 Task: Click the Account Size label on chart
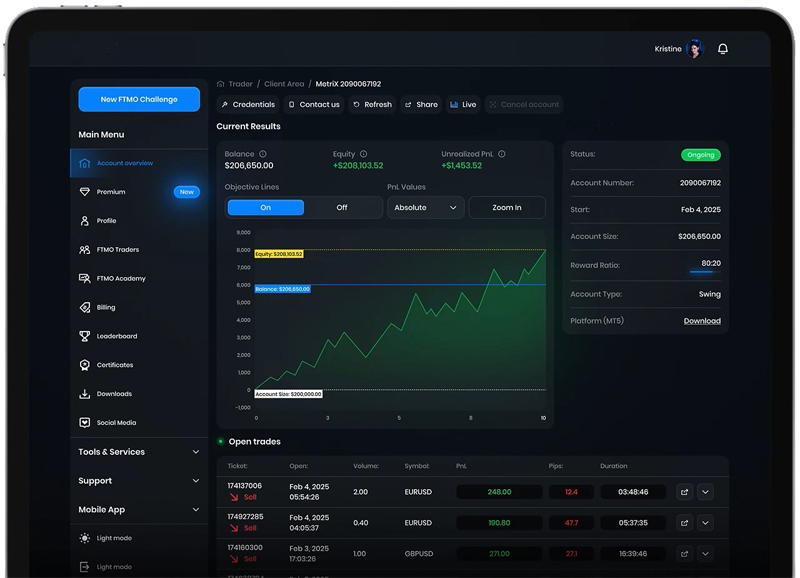(288, 394)
